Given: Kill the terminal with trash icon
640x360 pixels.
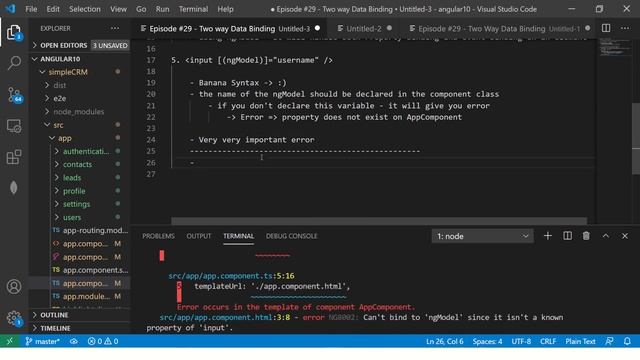Looking at the screenshot, I should (586, 236).
